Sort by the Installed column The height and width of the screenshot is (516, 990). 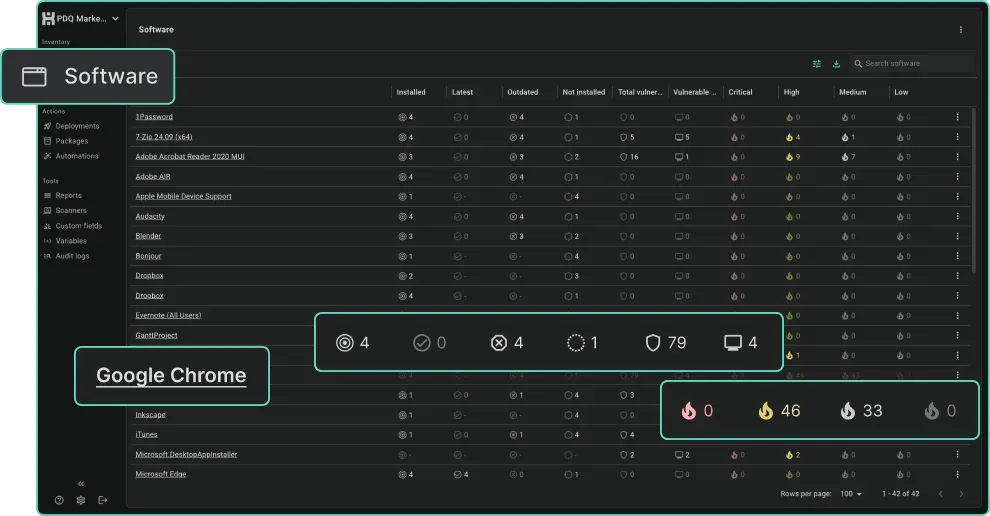coord(411,92)
